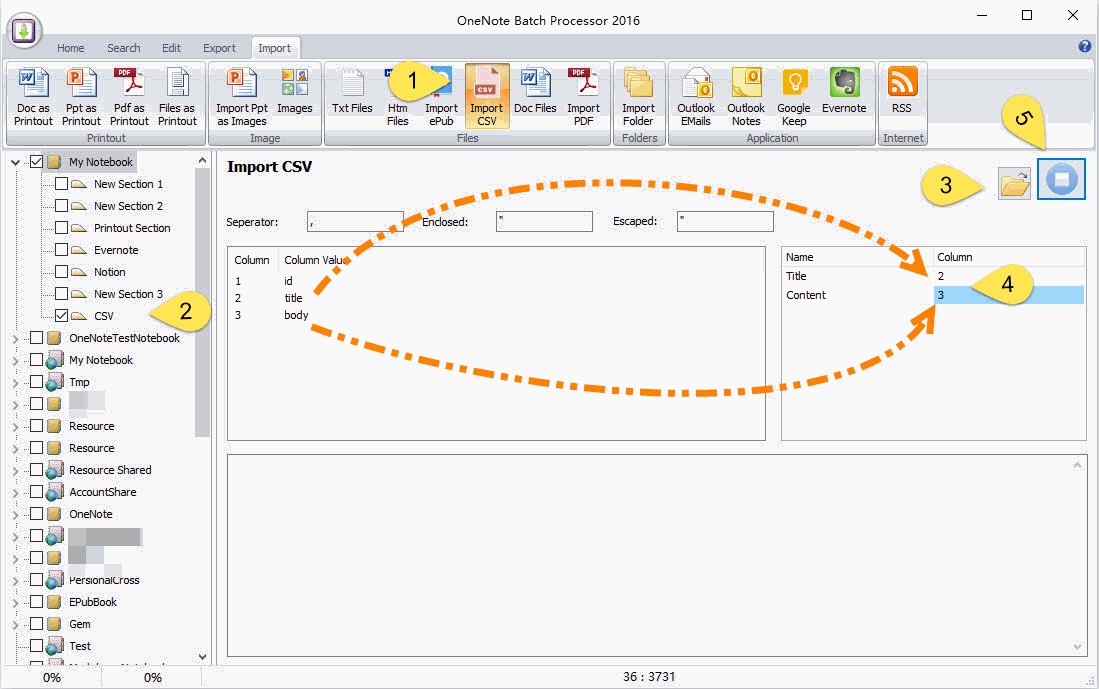Open the Import ePub tool

coord(441,97)
